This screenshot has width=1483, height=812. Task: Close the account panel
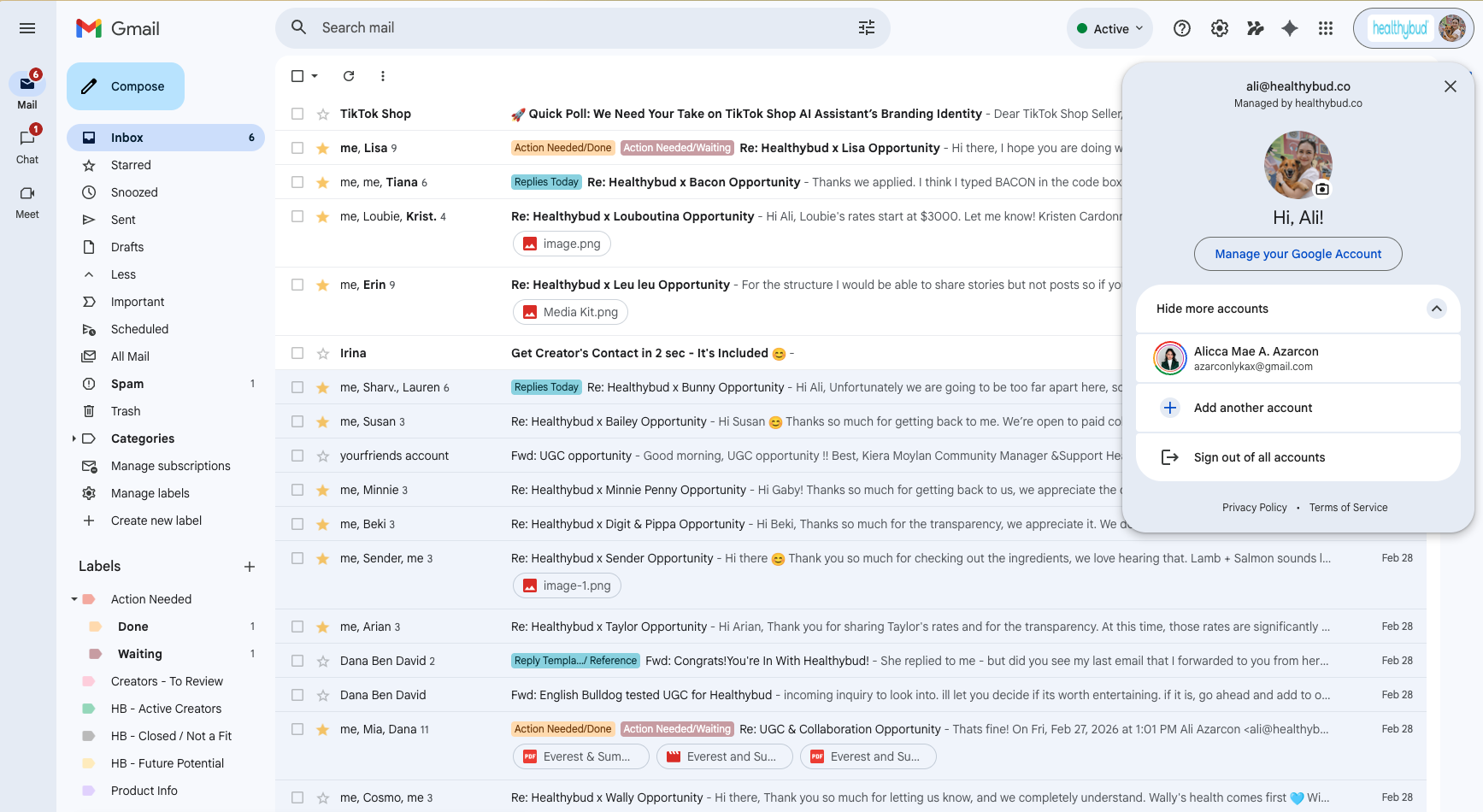coord(1451,86)
